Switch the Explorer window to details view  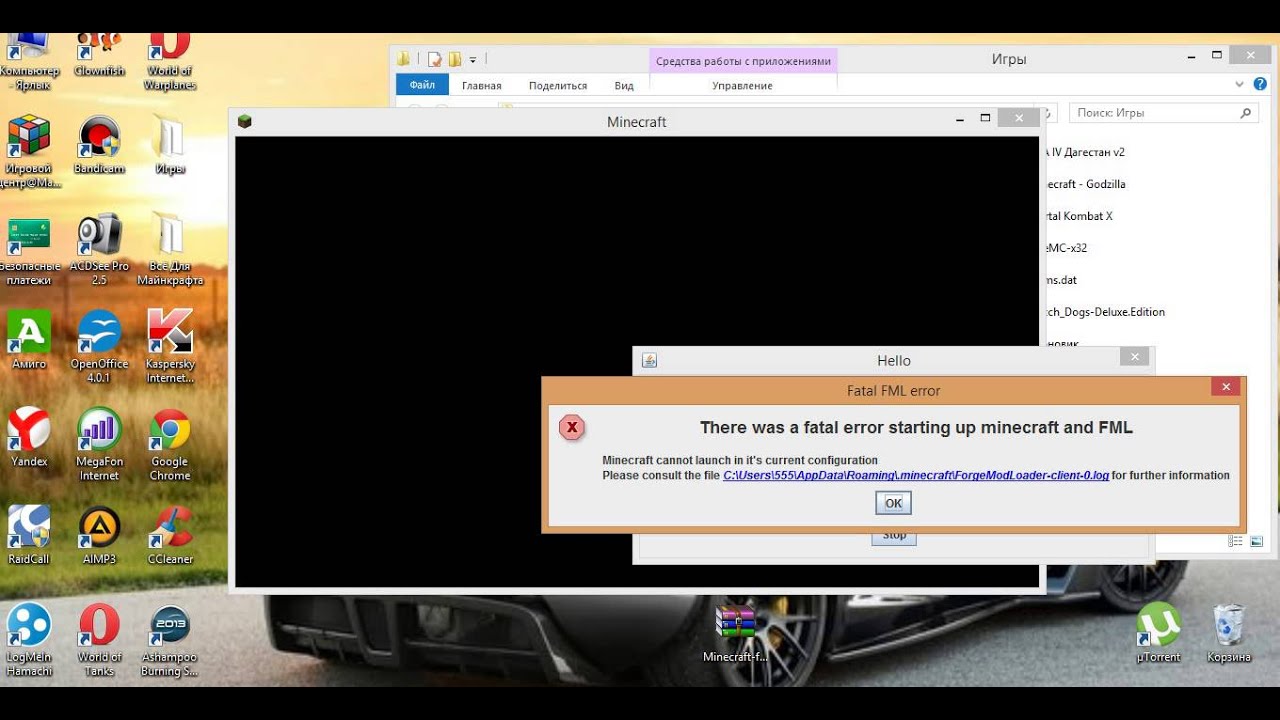[x=1236, y=541]
